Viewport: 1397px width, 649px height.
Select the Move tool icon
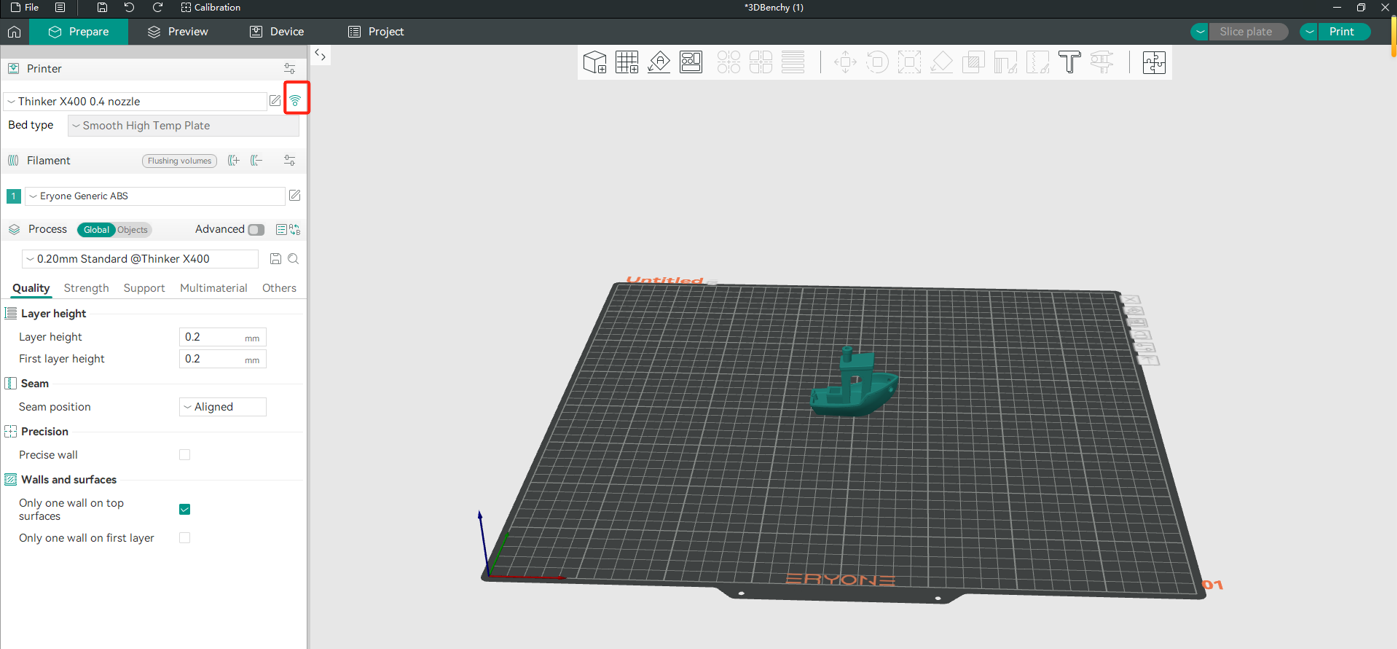[x=845, y=62]
